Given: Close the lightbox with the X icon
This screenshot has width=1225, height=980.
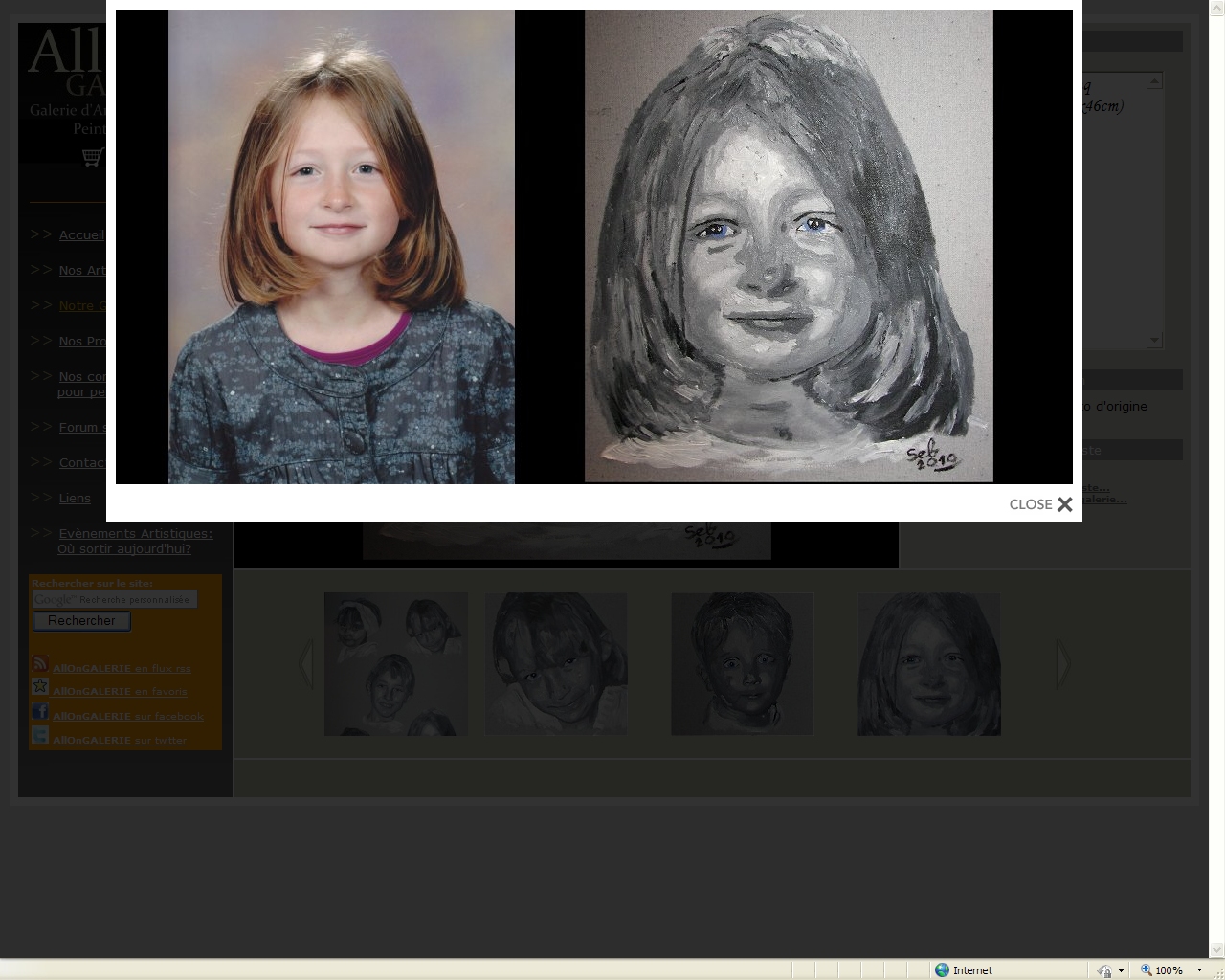Looking at the screenshot, I should (1064, 504).
